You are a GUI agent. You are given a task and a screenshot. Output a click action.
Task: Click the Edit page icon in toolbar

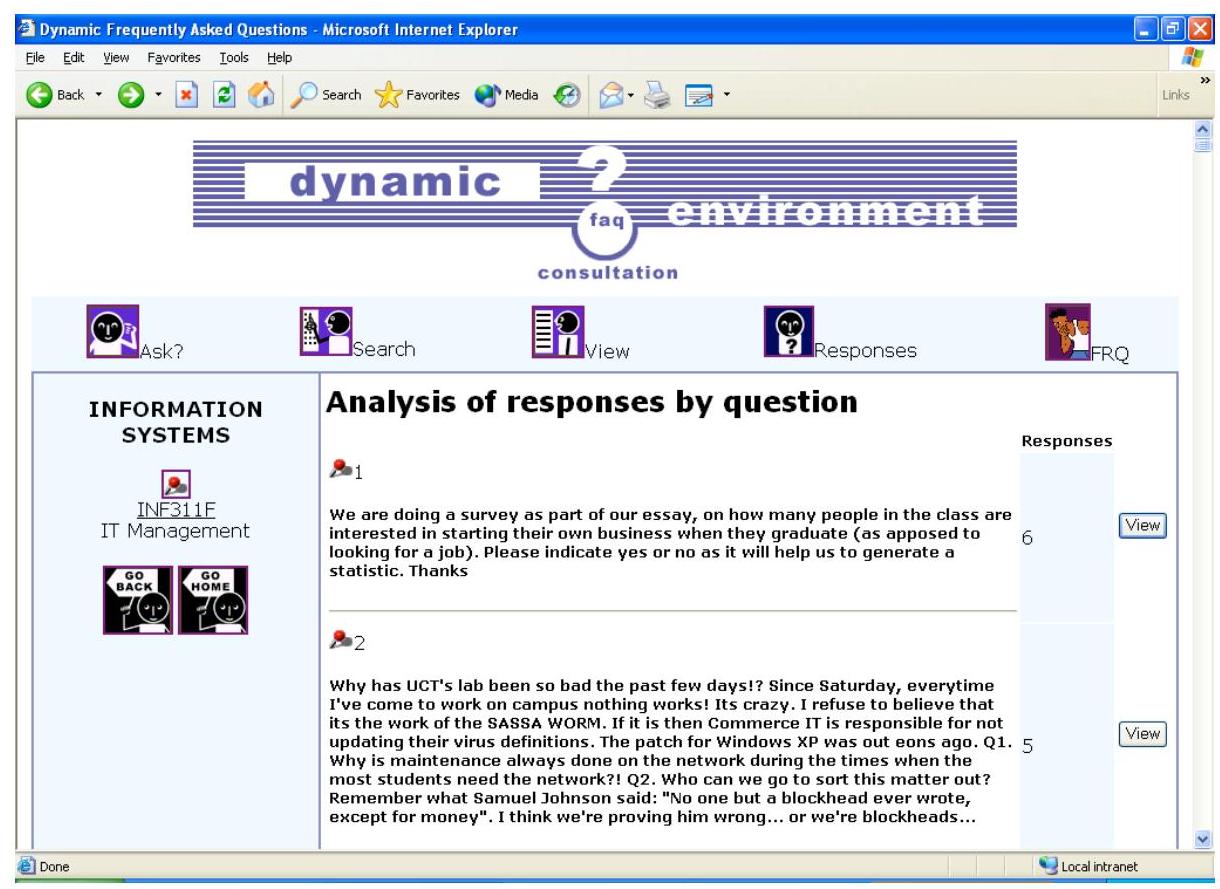pos(698,95)
